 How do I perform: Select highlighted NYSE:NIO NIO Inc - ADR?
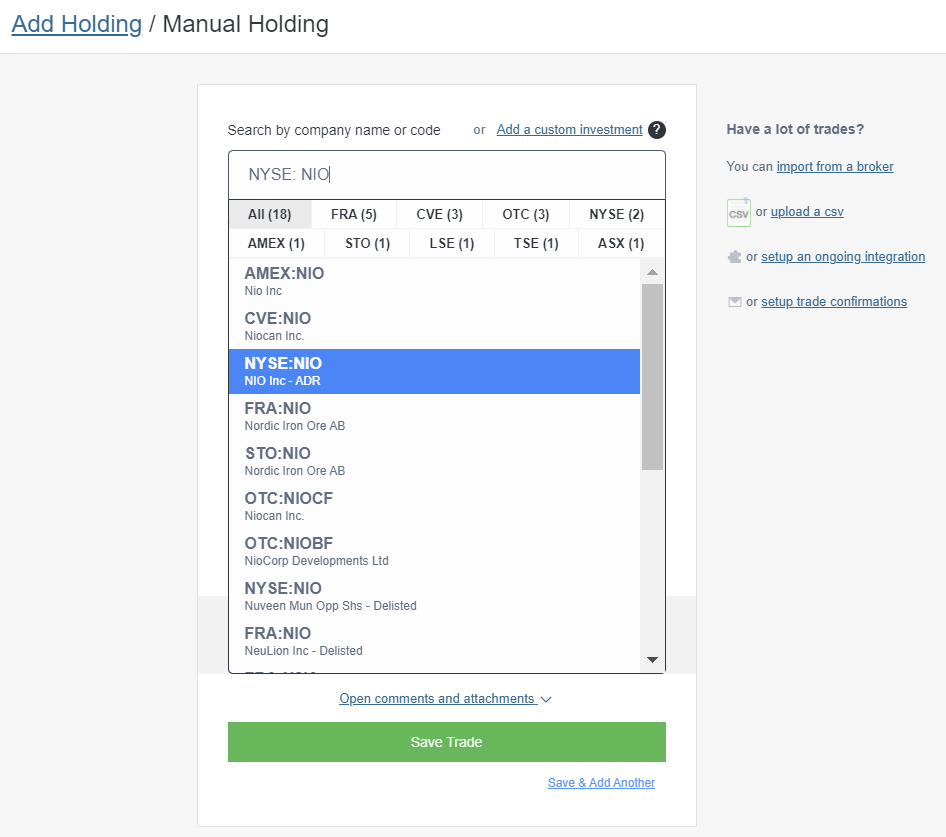click(434, 371)
